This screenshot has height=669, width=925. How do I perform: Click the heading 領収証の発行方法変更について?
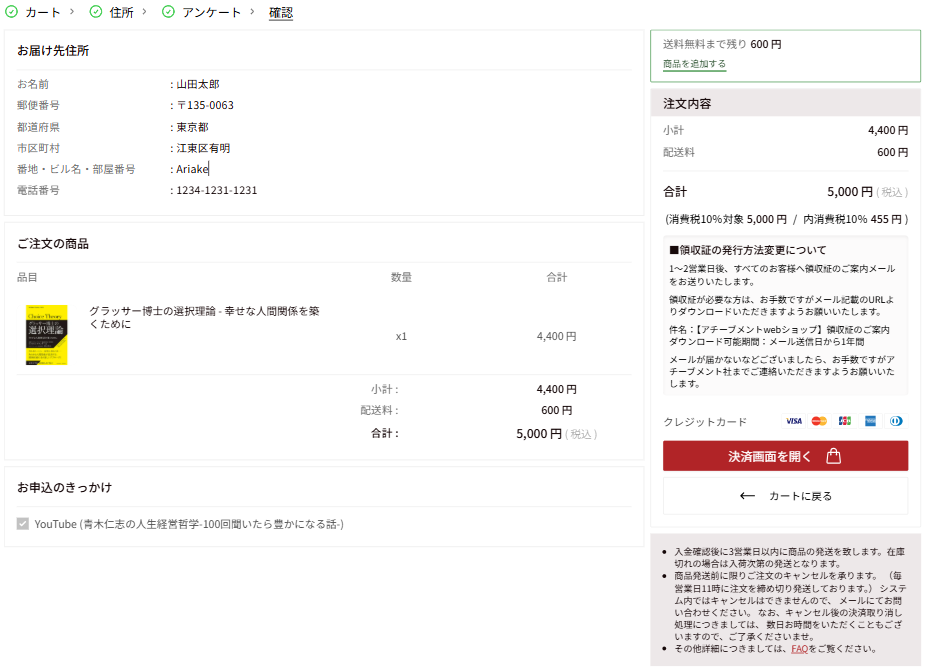point(747,250)
